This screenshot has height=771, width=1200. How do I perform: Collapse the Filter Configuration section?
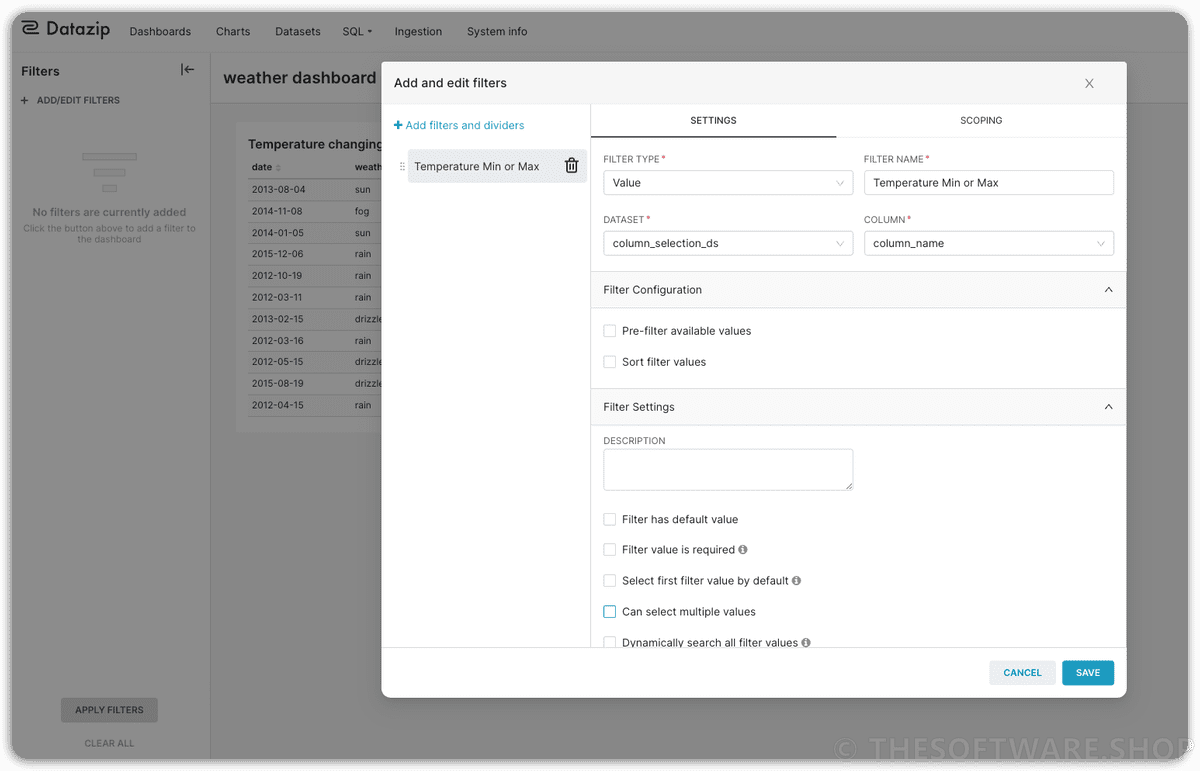(x=1108, y=290)
